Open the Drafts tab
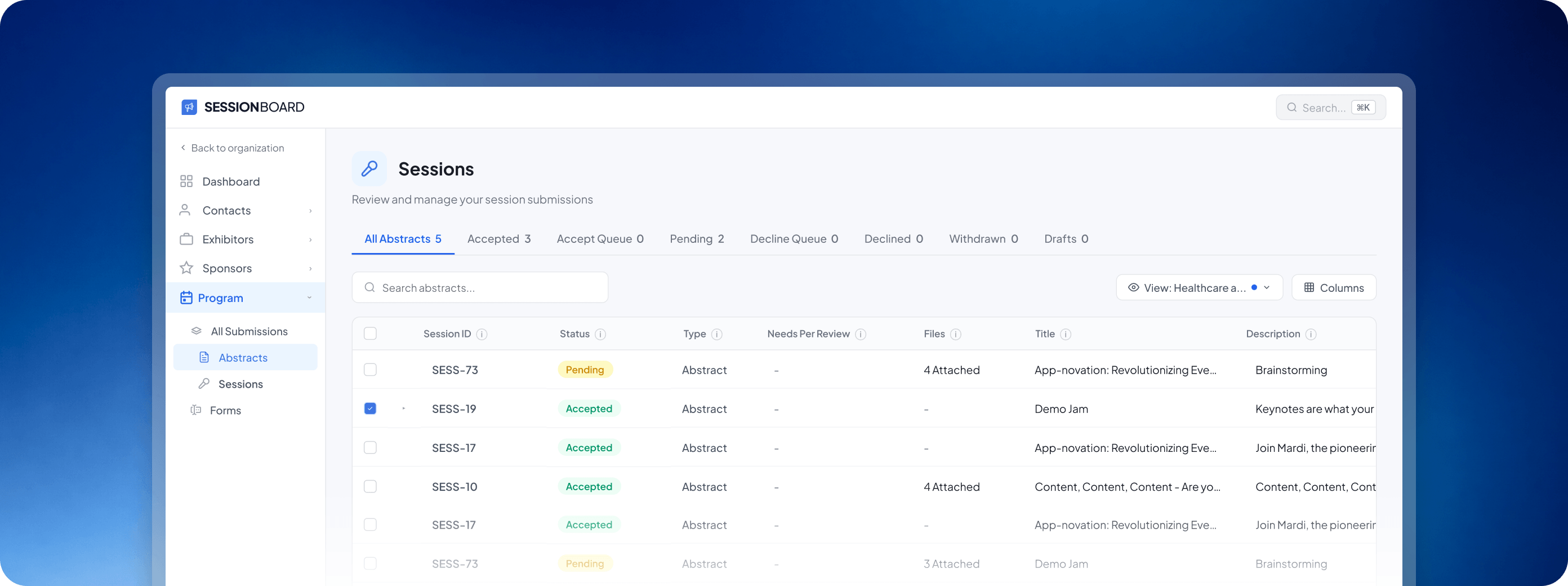The width and height of the screenshot is (1568, 586). point(1066,239)
